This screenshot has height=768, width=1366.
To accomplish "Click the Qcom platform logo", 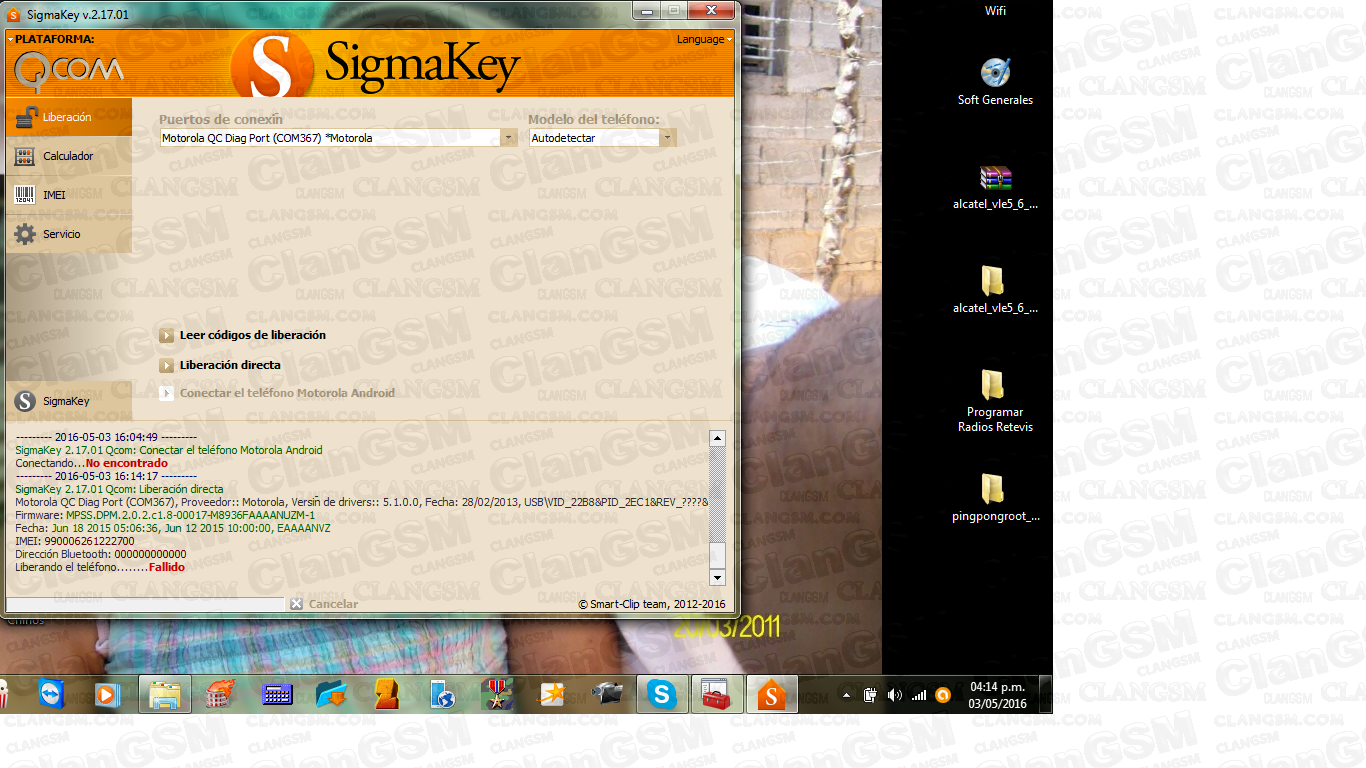I will point(68,69).
